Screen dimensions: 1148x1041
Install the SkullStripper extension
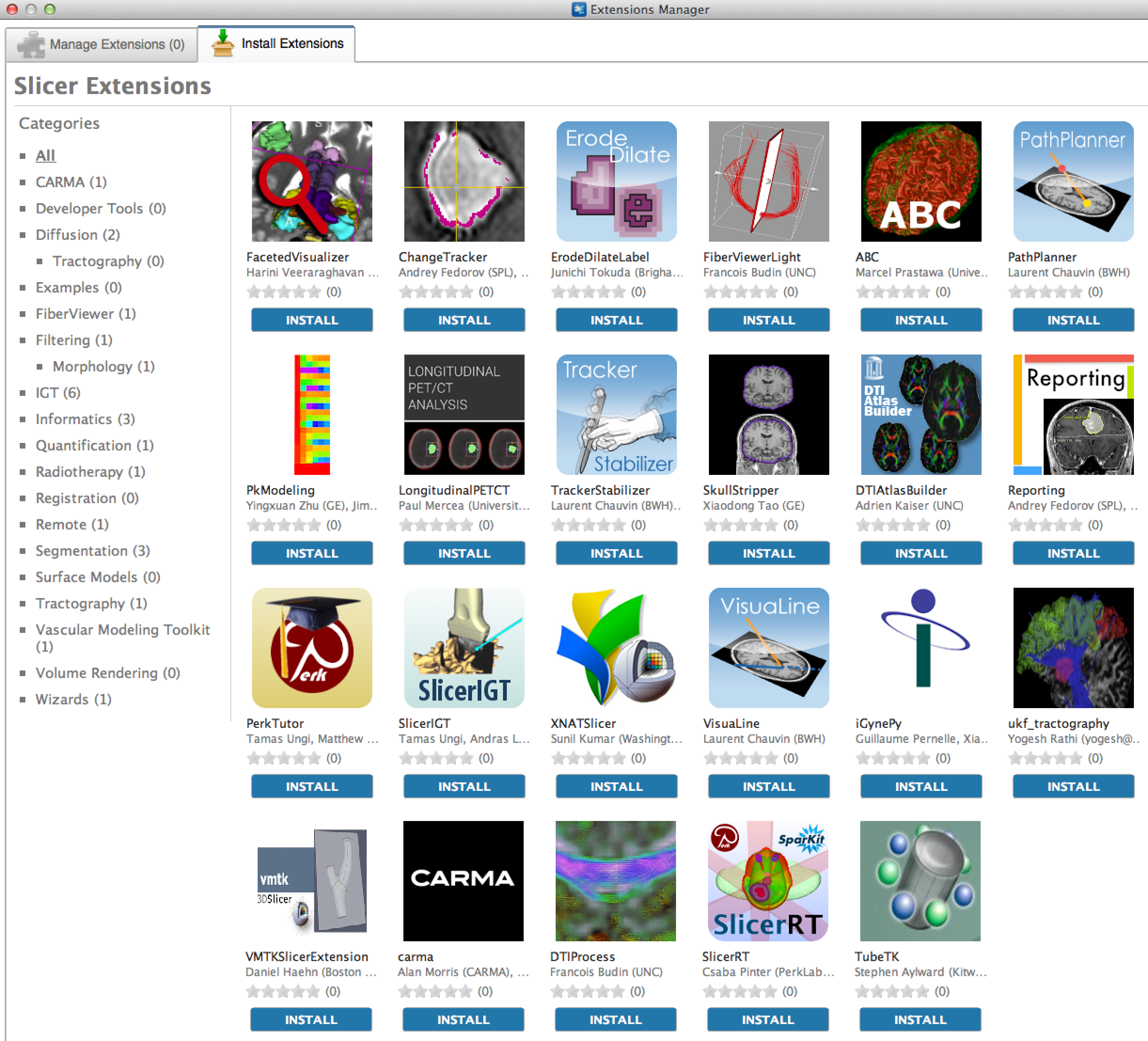tap(768, 553)
